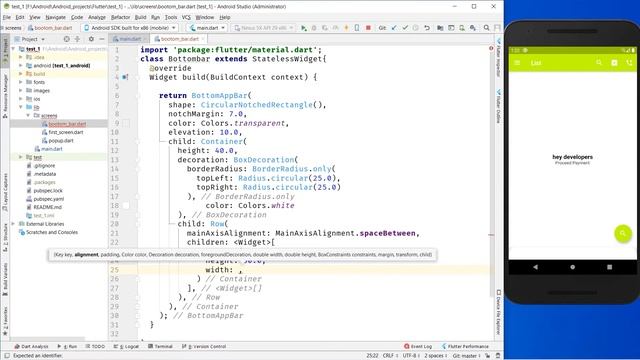Click the UTF-8 encoding in the status bar
The width and height of the screenshot is (640, 360).
tap(411, 356)
